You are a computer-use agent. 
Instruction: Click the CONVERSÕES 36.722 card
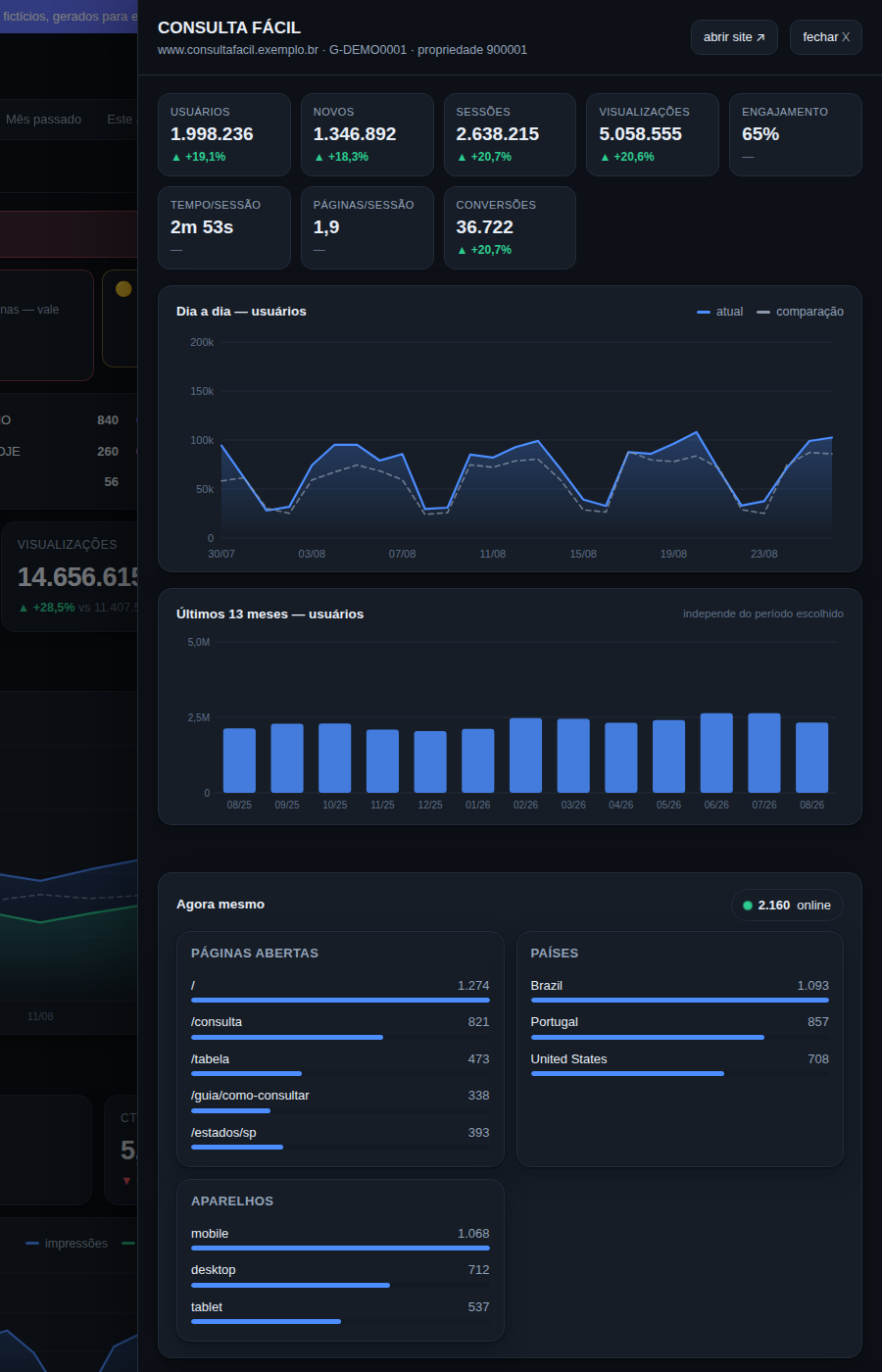tap(510, 227)
